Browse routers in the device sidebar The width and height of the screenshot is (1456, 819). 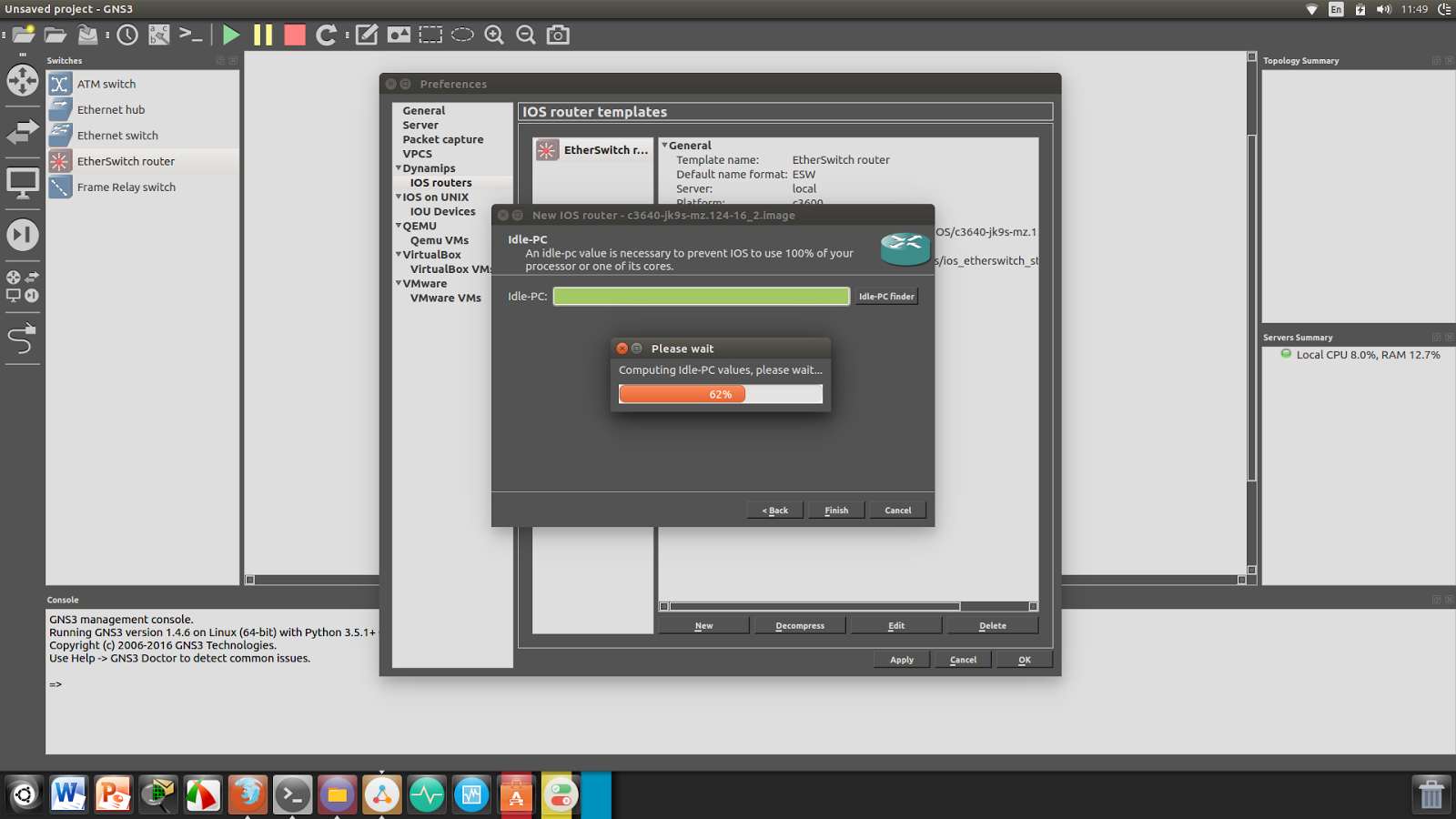click(x=23, y=80)
